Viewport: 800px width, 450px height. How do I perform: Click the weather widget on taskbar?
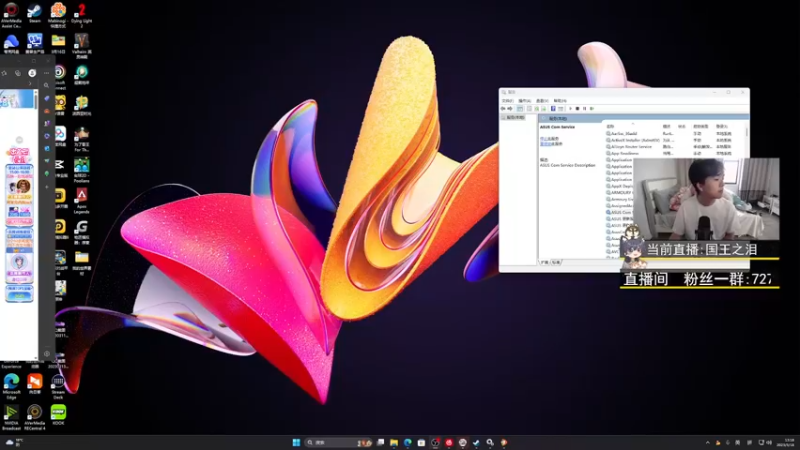tap(14, 442)
